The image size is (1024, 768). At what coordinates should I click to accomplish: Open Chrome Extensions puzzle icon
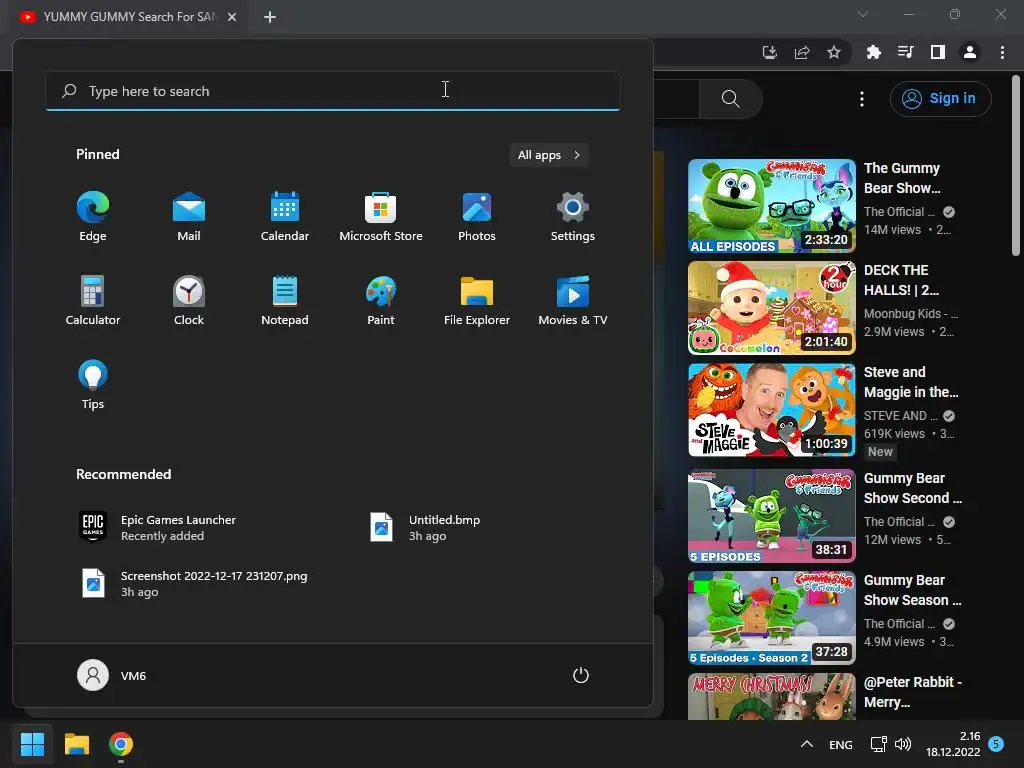pyautogui.click(x=873, y=52)
